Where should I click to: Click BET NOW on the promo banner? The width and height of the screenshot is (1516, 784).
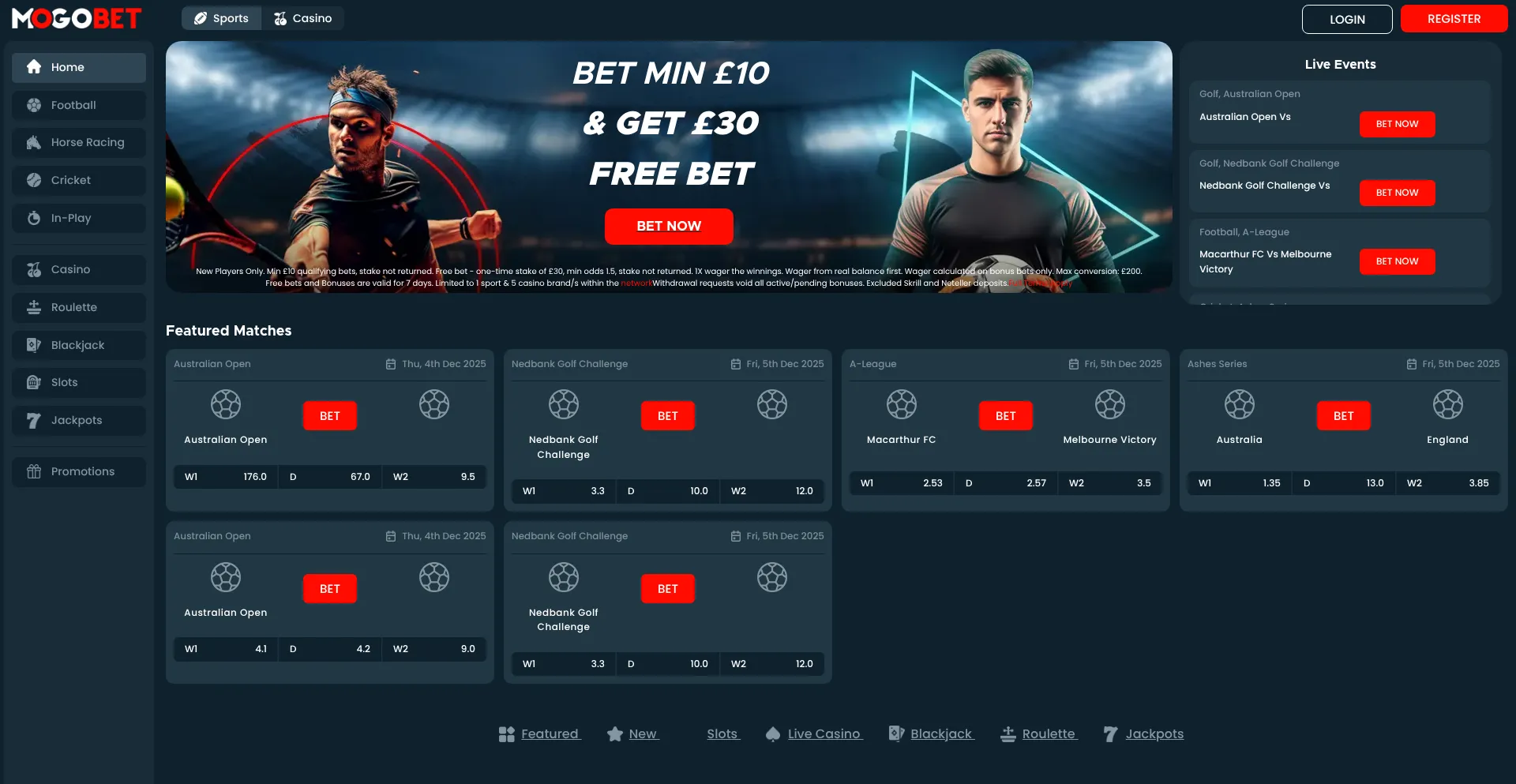(669, 226)
